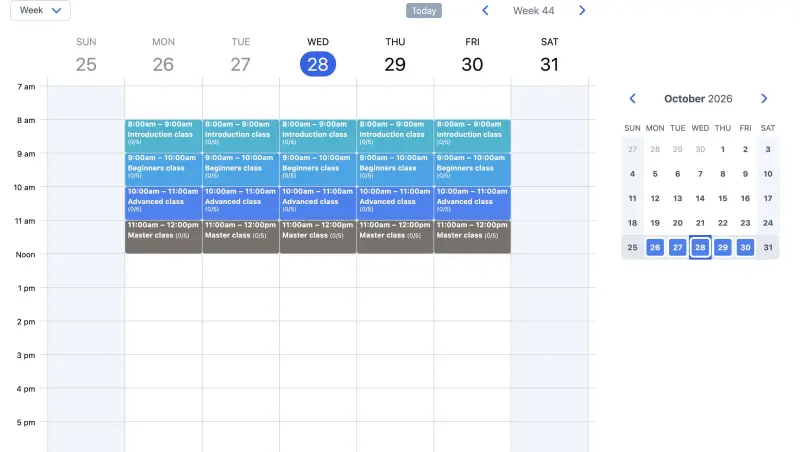800x452 pixels.
Task: Open Tuesday 8:00am Introduction class
Action: point(241,136)
